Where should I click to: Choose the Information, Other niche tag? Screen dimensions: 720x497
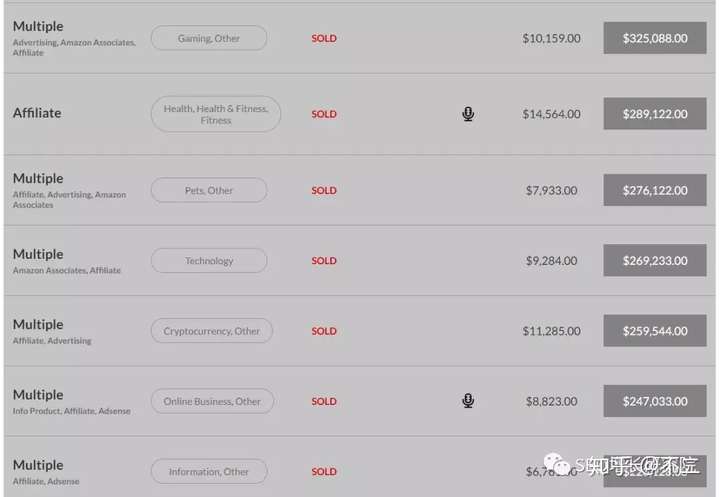(x=209, y=471)
